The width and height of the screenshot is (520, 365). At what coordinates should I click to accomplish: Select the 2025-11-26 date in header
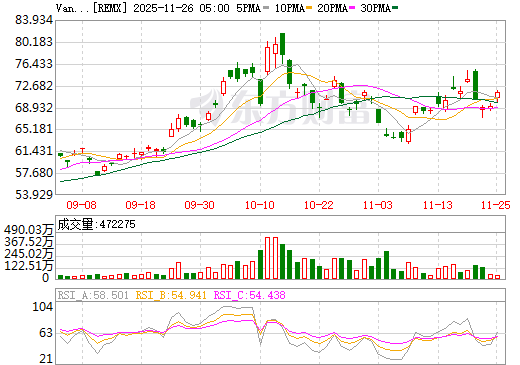pyautogui.click(x=163, y=8)
